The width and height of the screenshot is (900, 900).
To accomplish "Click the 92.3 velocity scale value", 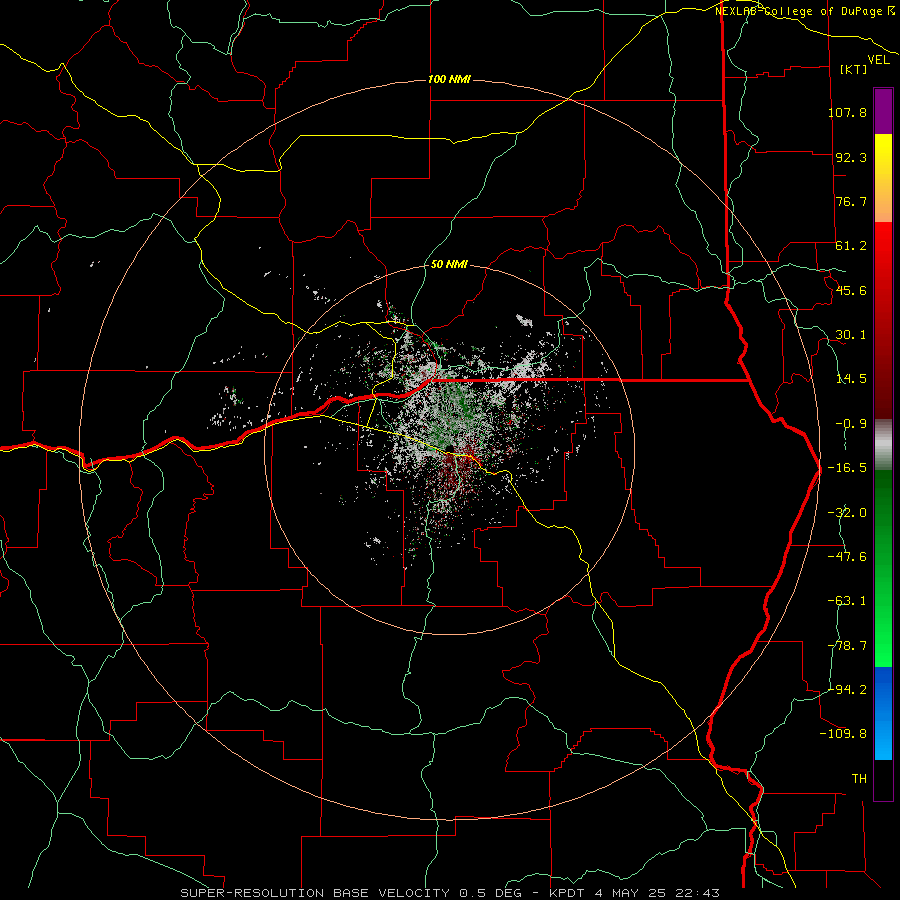I will [851, 157].
